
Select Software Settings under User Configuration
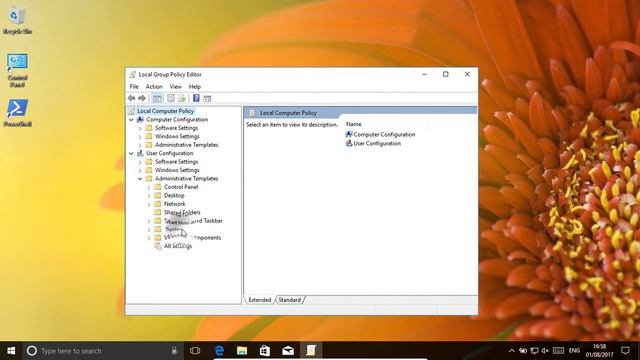coord(176,162)
